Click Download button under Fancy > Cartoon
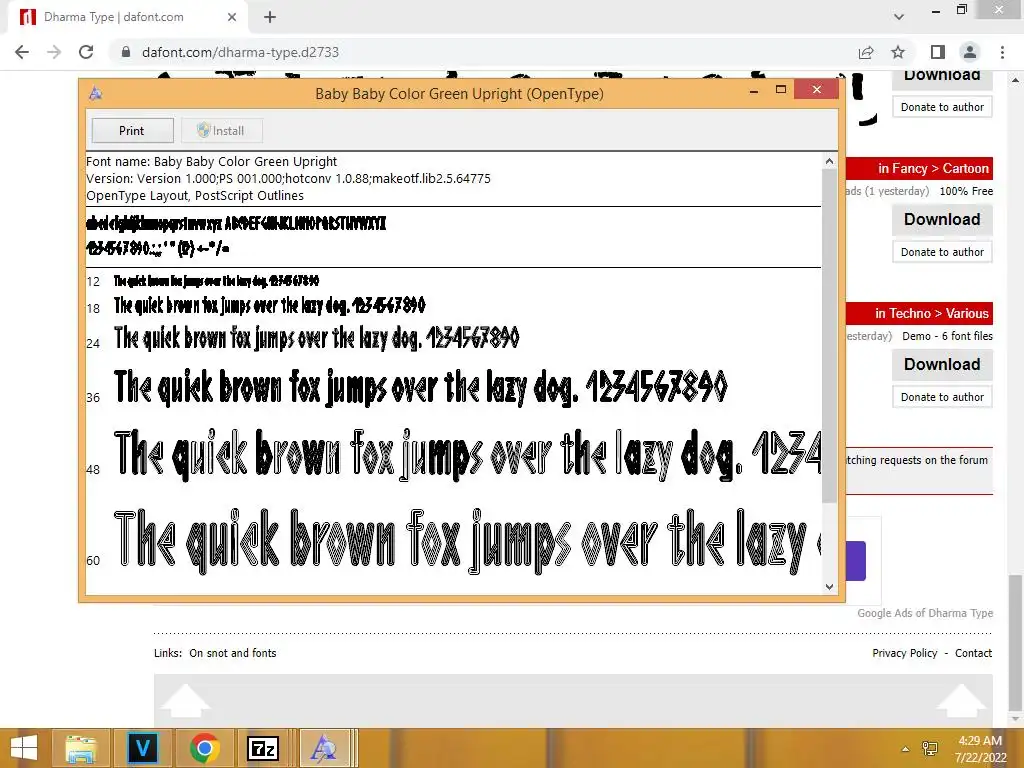The image size is (1024, 768). [x=942, y=219]
